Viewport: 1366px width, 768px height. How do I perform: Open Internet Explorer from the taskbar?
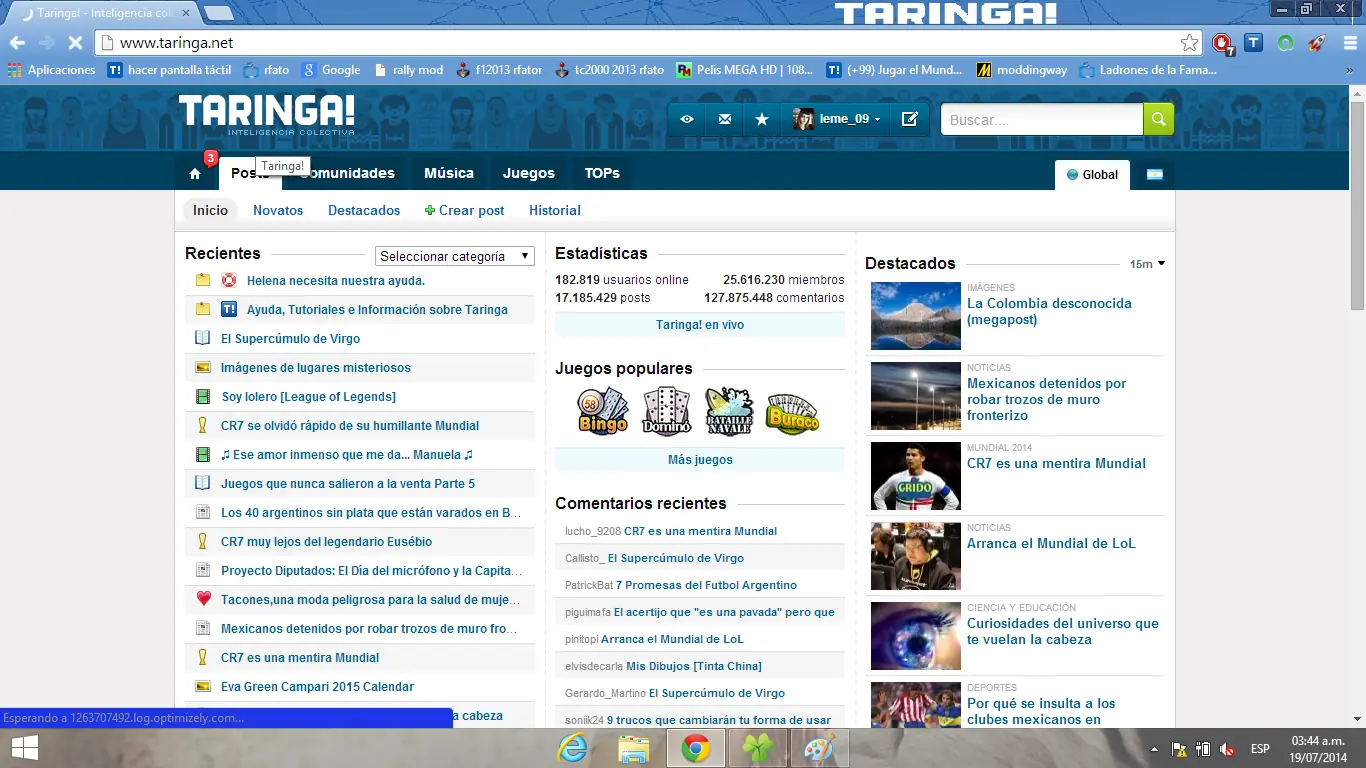tap(572, 748)
